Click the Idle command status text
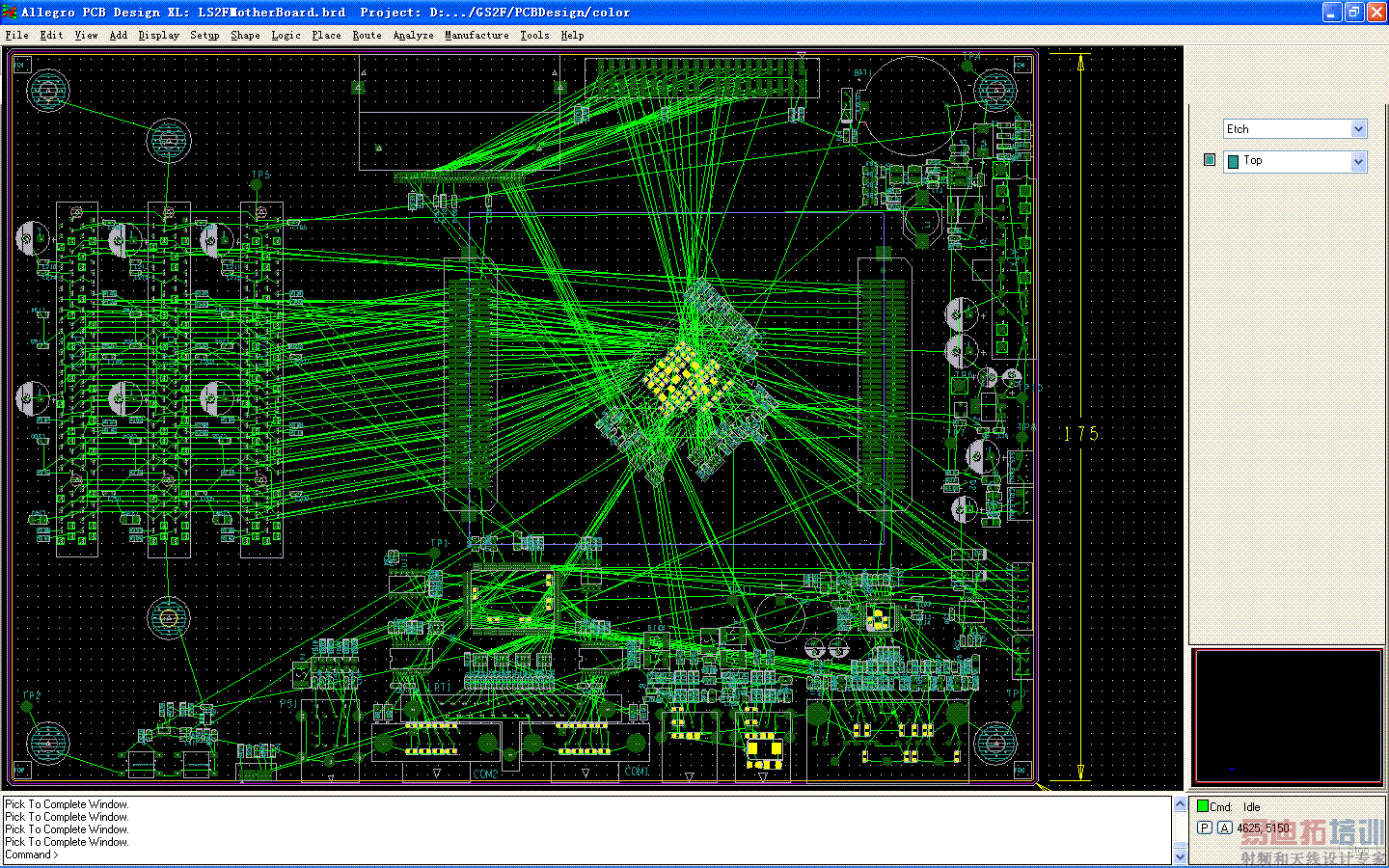Image resolution: width=1389 pixels, height=868 pixels. coord(1251,807)
